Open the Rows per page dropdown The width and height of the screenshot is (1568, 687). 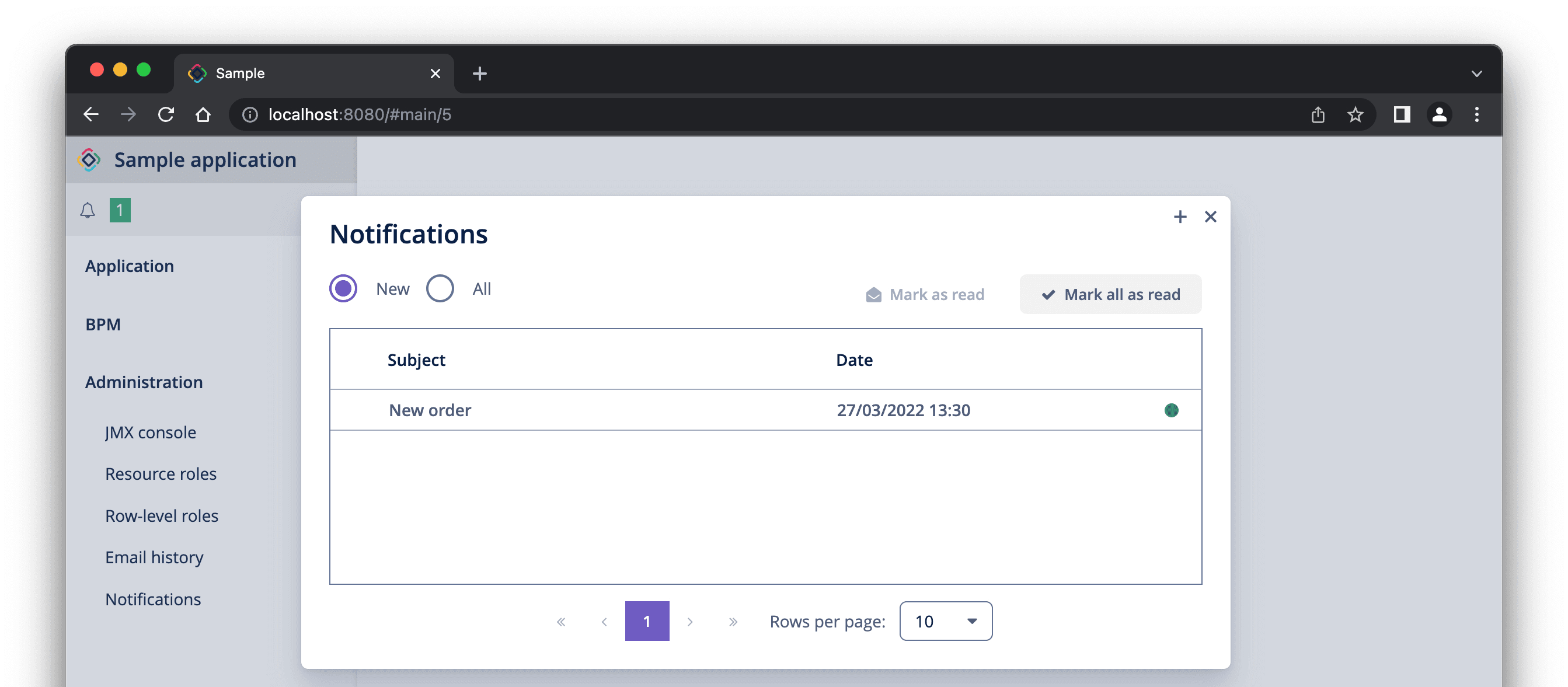pyautogui.click(x=945, y=620)
